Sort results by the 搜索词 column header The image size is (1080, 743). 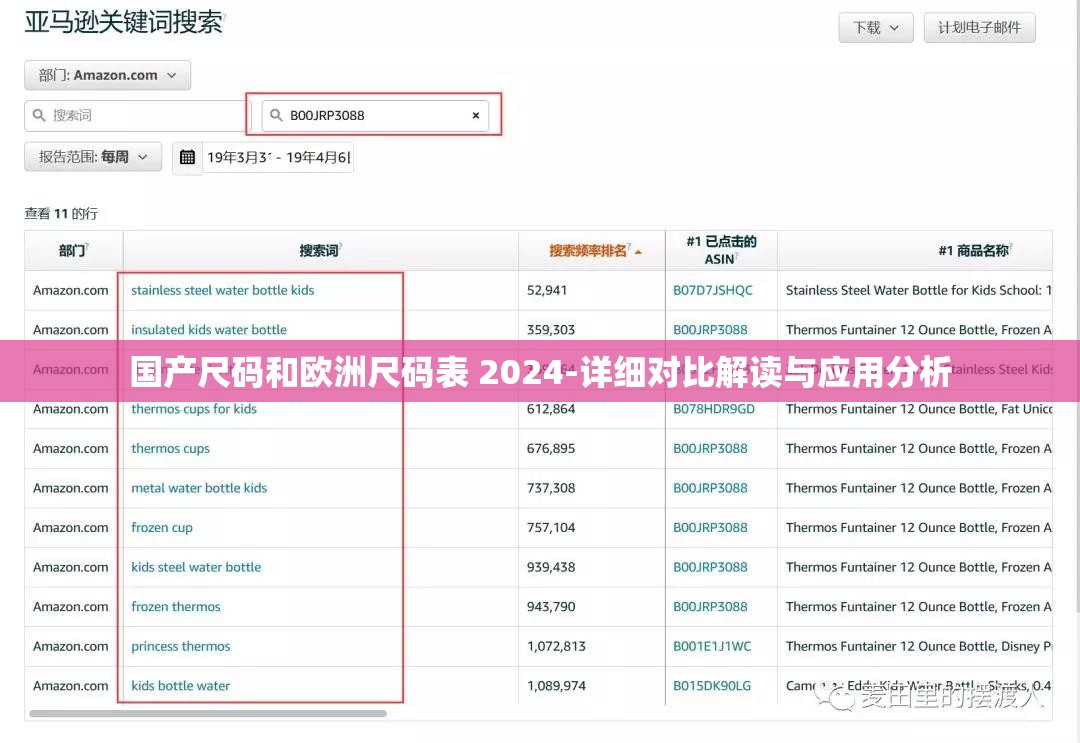318,251
